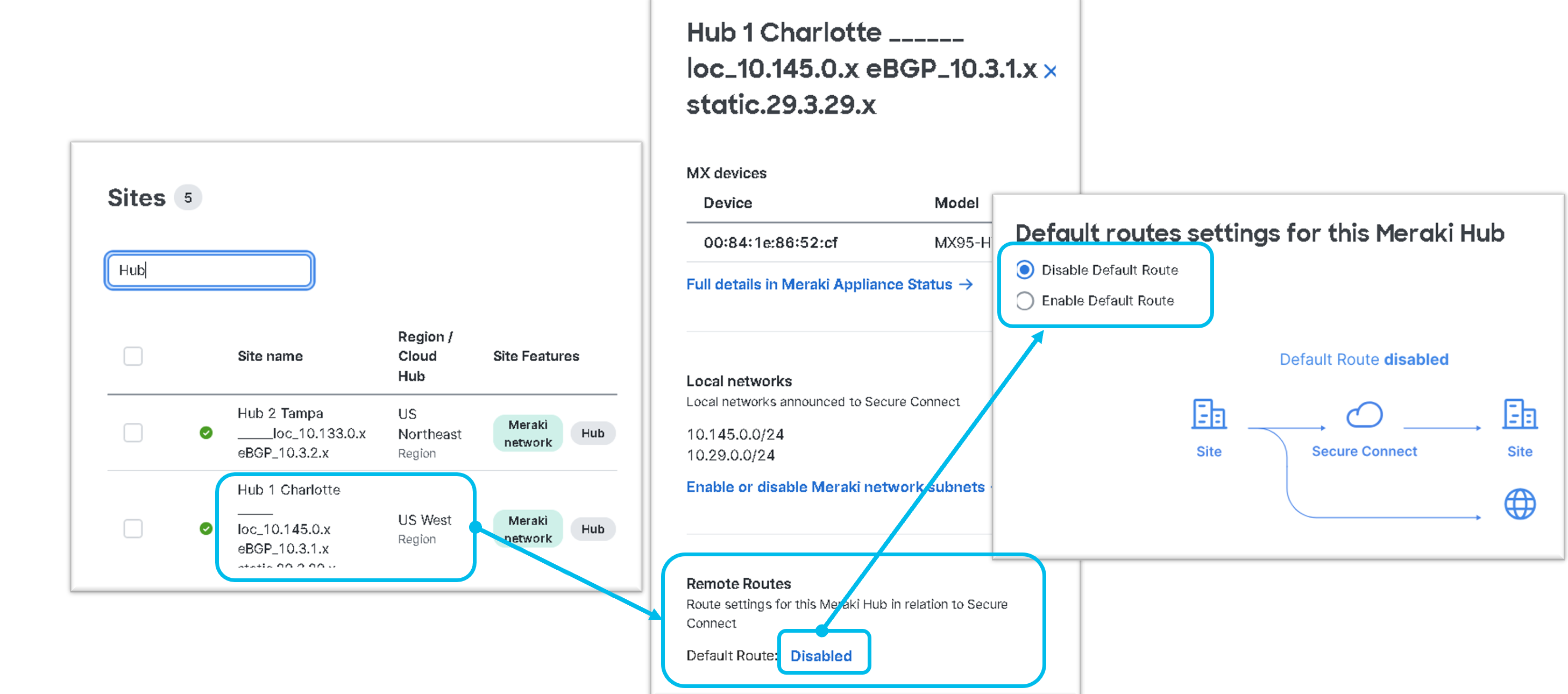Screen dimensions: 1568x694
Task: Click Hub tag on Hub 1 Charlotte row
Action: (592, 529)
